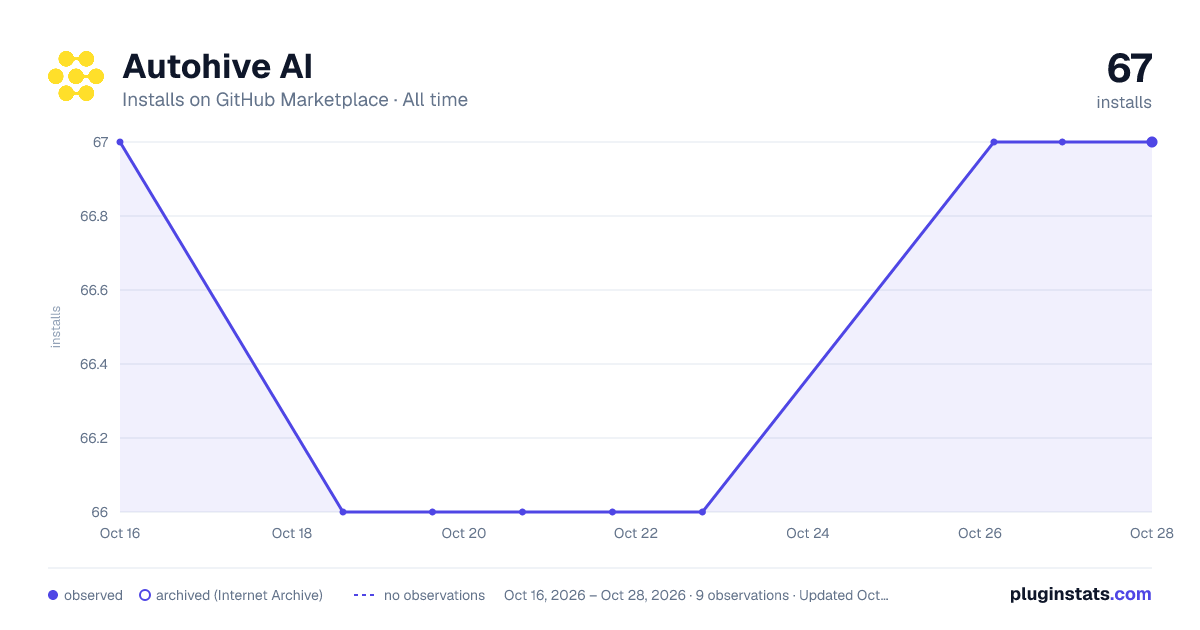Click the '9 observations' date range text
The width and height of the screenshot is (1200, 630).
click(x=696, y=595)
